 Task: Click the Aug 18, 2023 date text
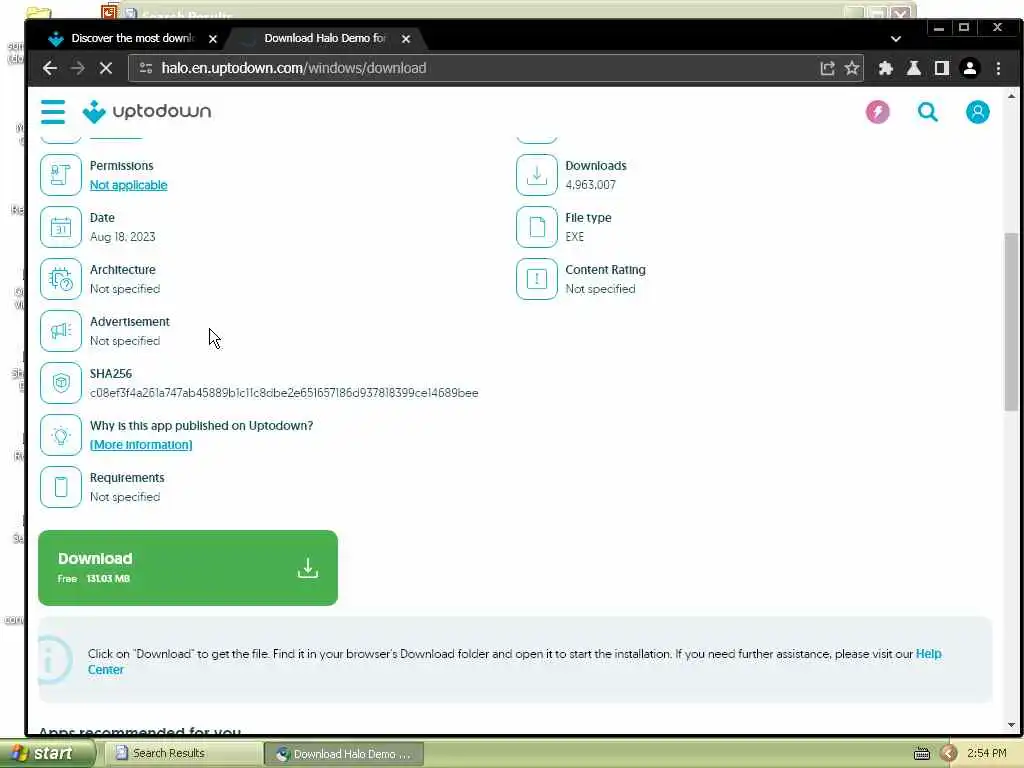(123, 236)
